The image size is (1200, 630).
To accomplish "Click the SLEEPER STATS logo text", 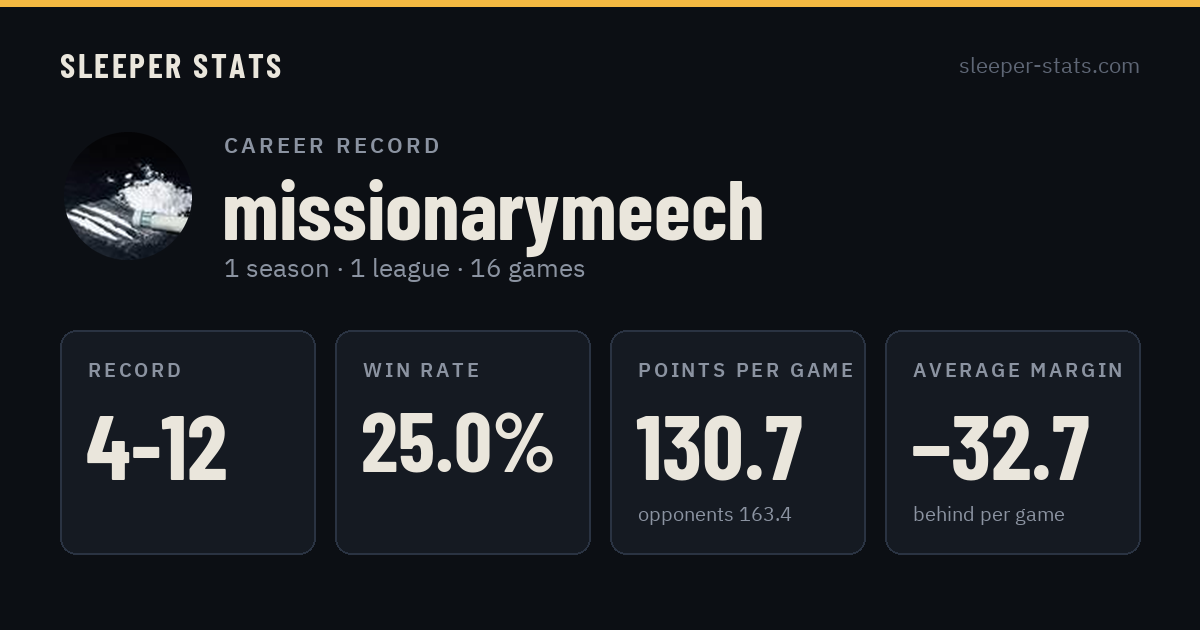I will [171, 66].
